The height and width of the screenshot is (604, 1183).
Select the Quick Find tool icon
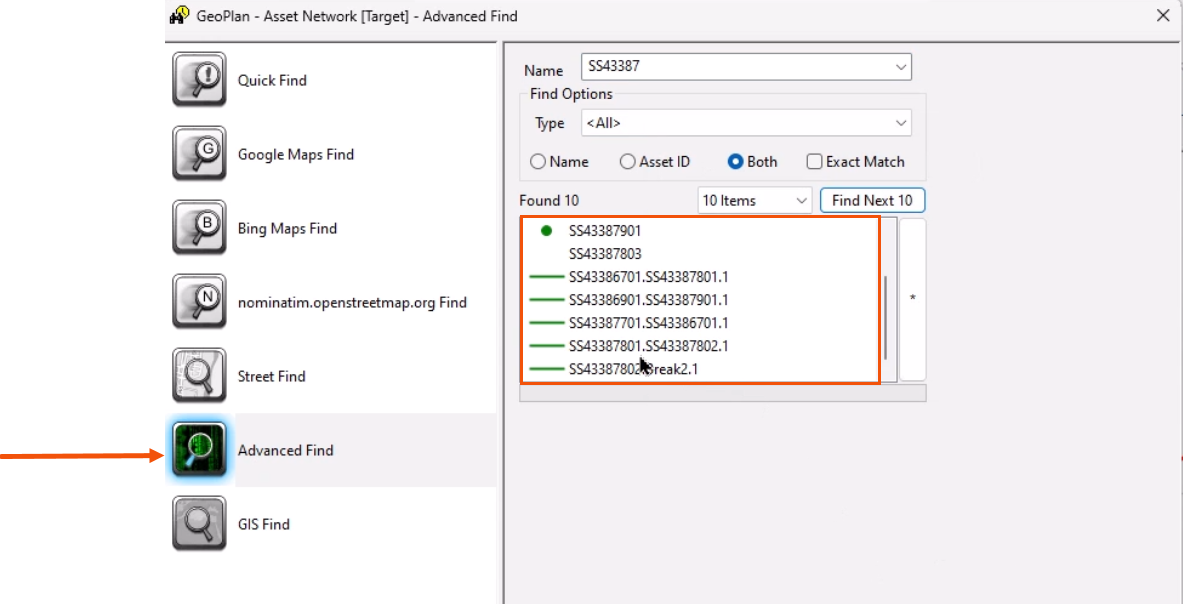[x=199, y=80]
